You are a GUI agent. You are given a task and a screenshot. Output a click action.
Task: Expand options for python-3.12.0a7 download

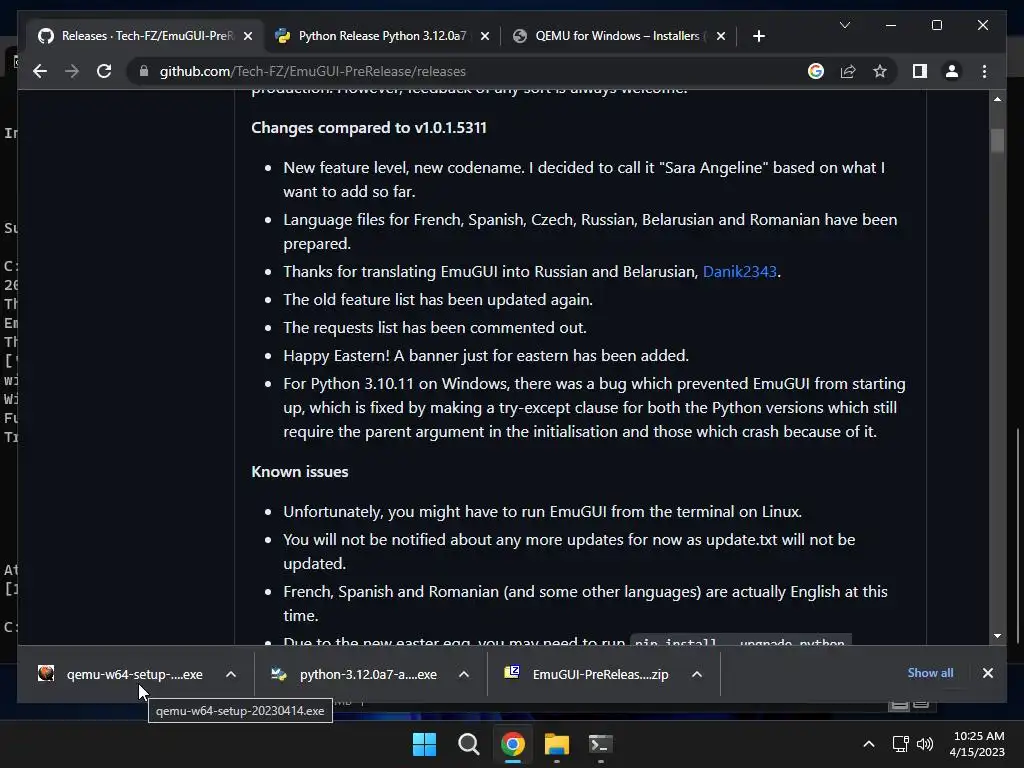point(464,674)
